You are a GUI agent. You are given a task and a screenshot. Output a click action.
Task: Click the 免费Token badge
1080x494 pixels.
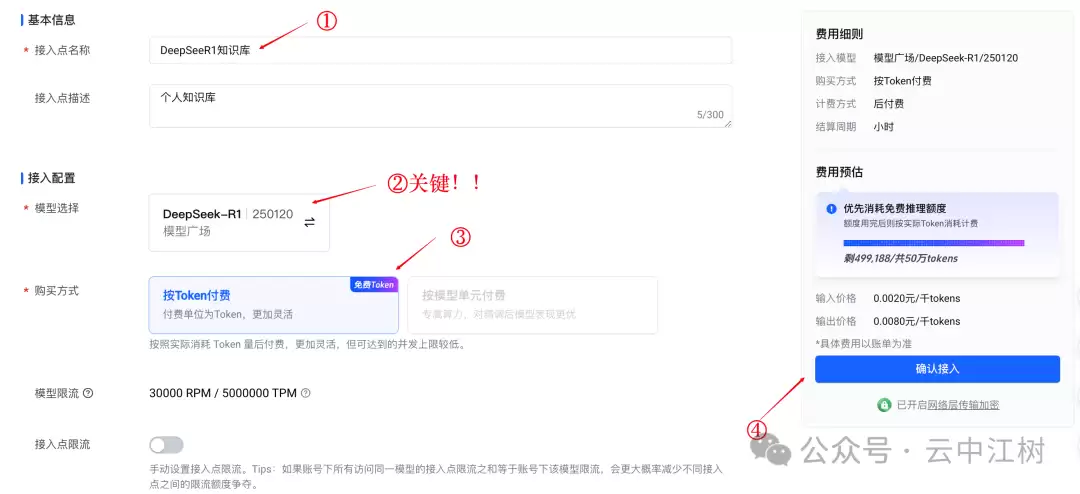pyautogui.click(x=374, y=285)
